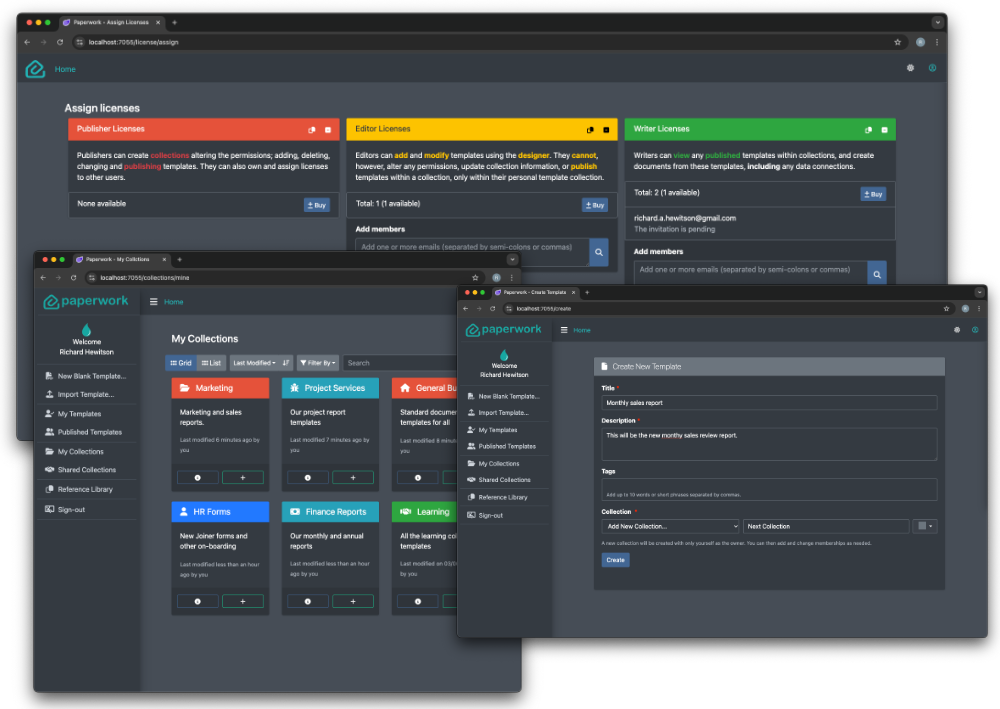Open the collection color picker dropdown
The height and width of the screenshot is (709, 1000).
(x=925, y=526)
